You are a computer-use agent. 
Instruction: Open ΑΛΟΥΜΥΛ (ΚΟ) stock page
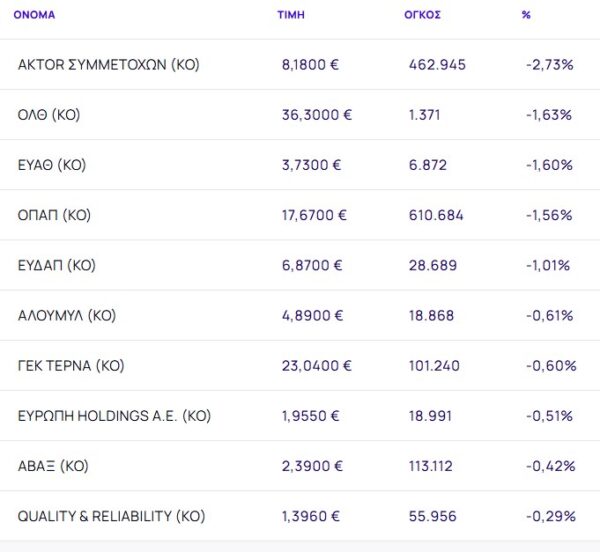coord(67,315)
